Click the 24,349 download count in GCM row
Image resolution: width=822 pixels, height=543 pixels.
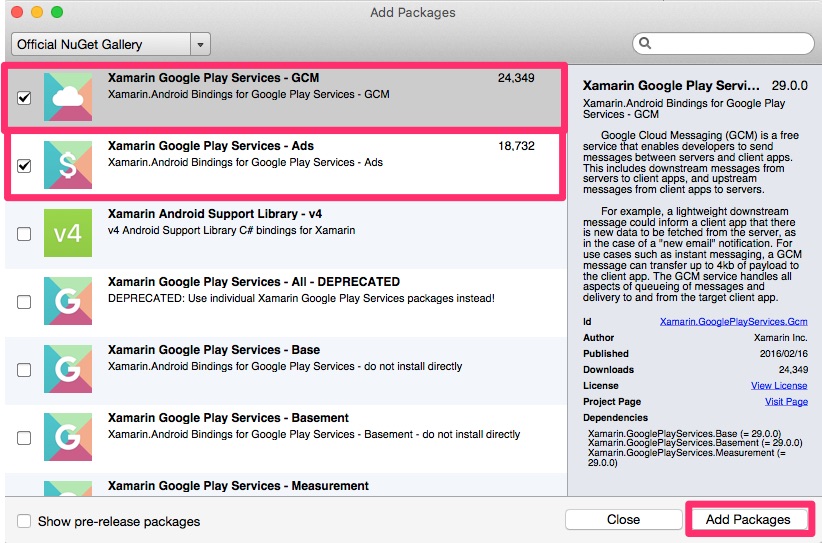point(516,78)
